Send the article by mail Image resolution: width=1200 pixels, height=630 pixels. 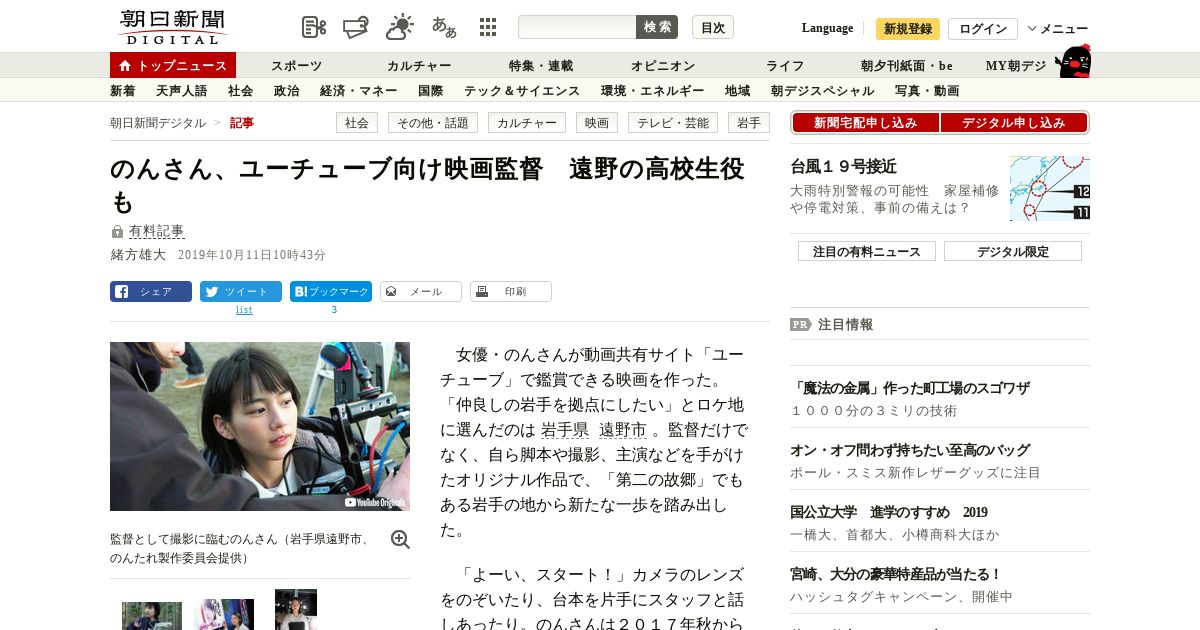point(421,292)
